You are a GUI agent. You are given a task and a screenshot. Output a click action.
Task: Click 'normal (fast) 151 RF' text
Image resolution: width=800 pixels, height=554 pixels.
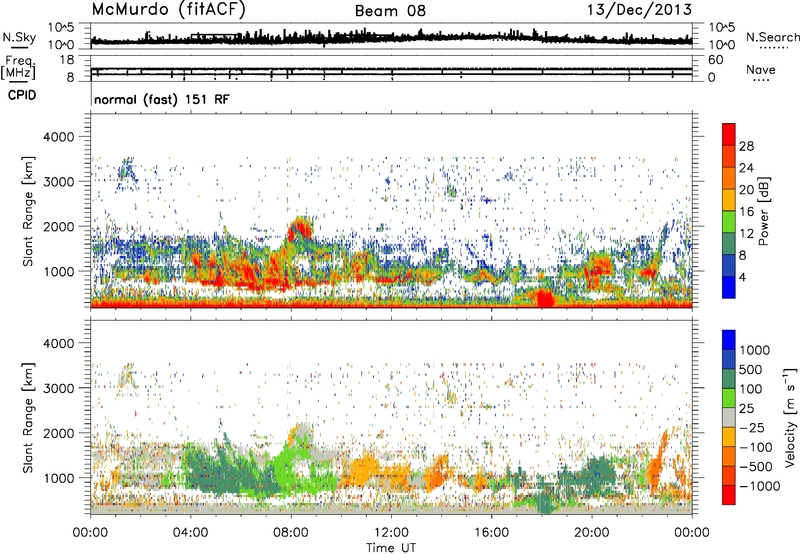click(x=162, y=99)
